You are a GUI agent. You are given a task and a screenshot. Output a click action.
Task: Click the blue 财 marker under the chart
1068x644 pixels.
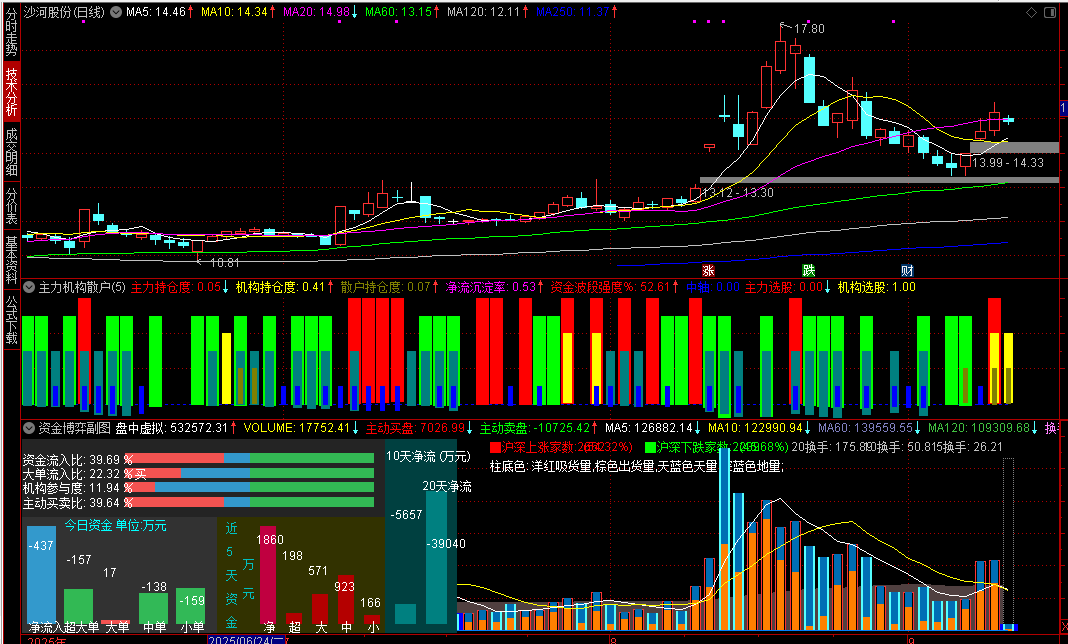pos(907,271)
